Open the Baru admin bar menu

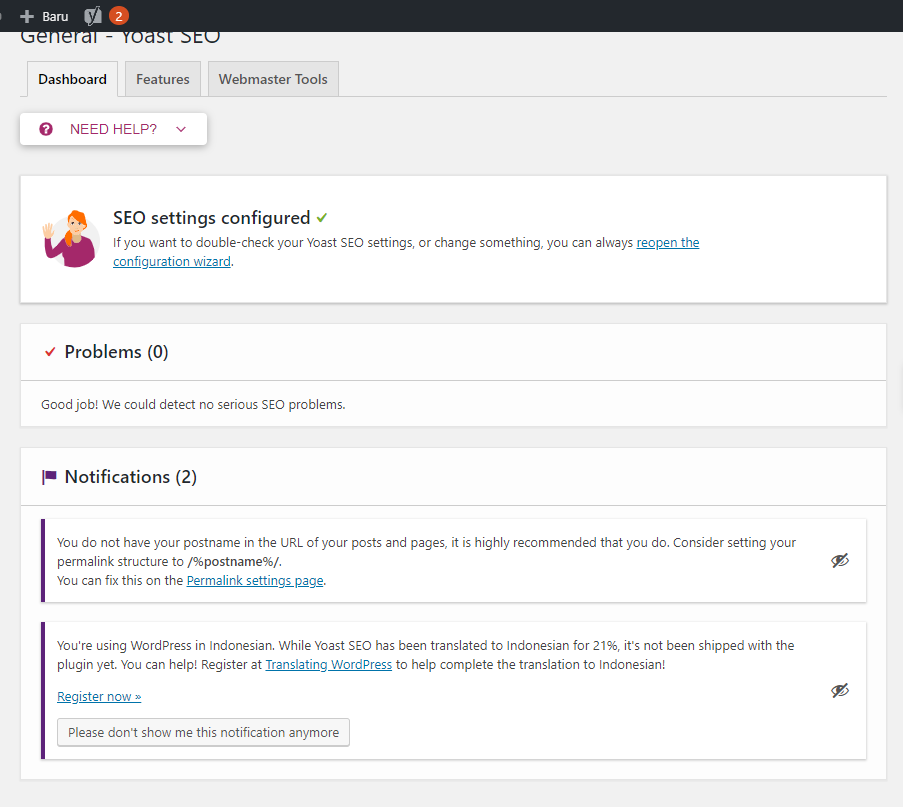[44, 17]
